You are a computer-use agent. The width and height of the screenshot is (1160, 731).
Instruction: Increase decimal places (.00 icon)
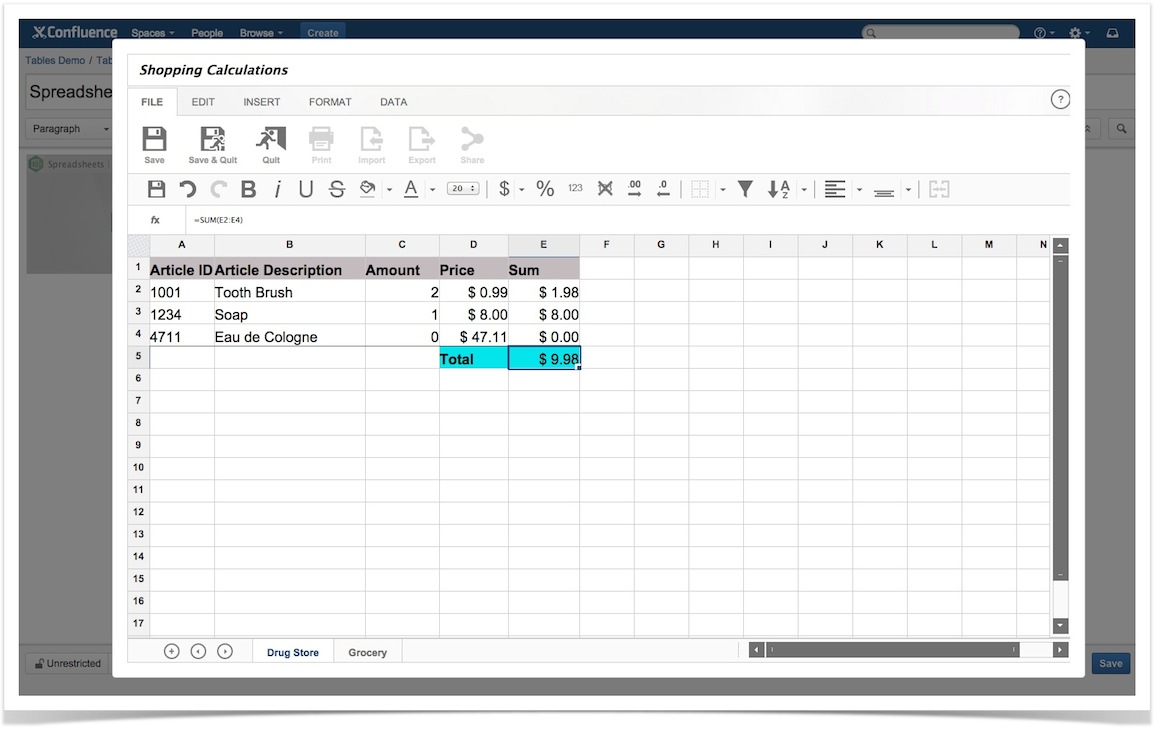point(635,189)
